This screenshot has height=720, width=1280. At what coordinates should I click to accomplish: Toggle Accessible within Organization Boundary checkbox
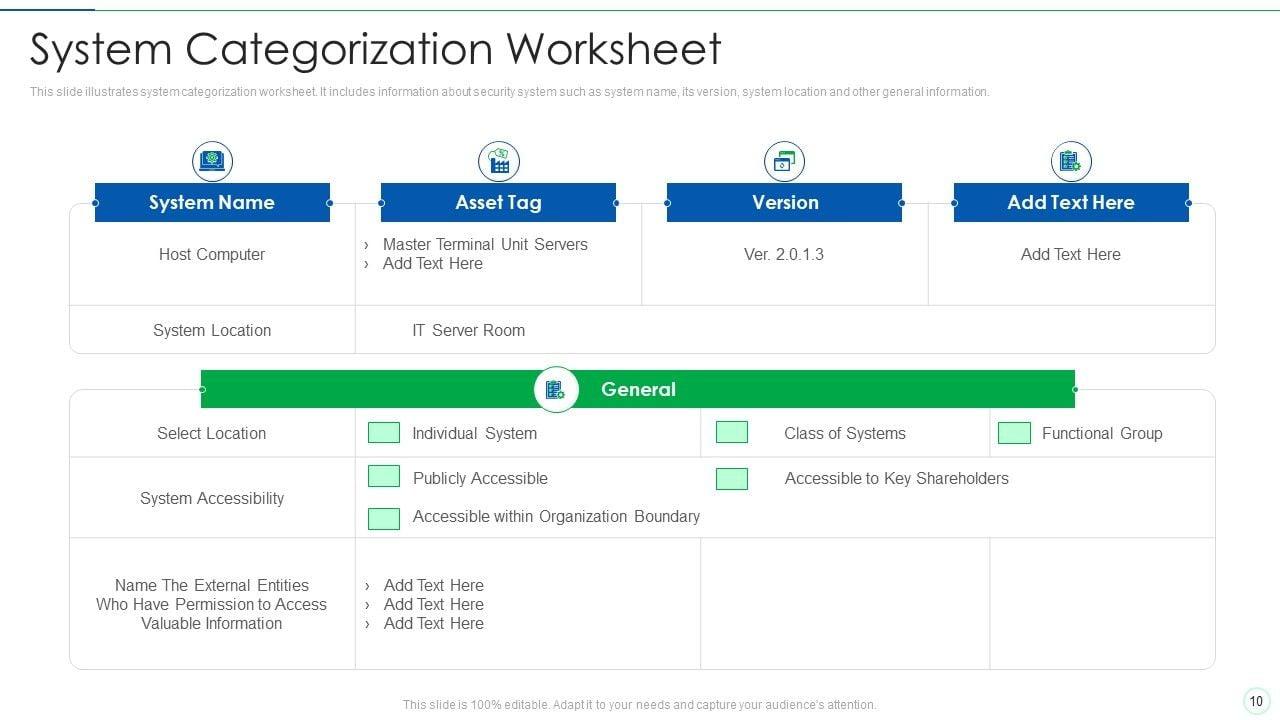(x=384, y=518)
